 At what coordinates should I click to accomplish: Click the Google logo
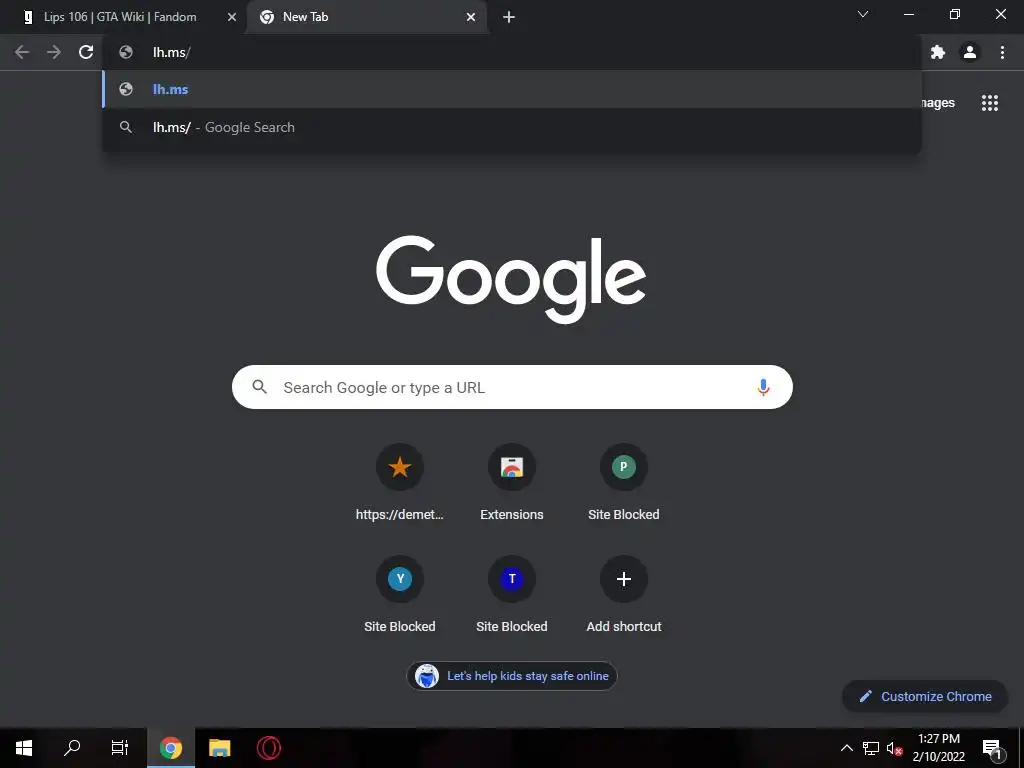coord(511,279)
